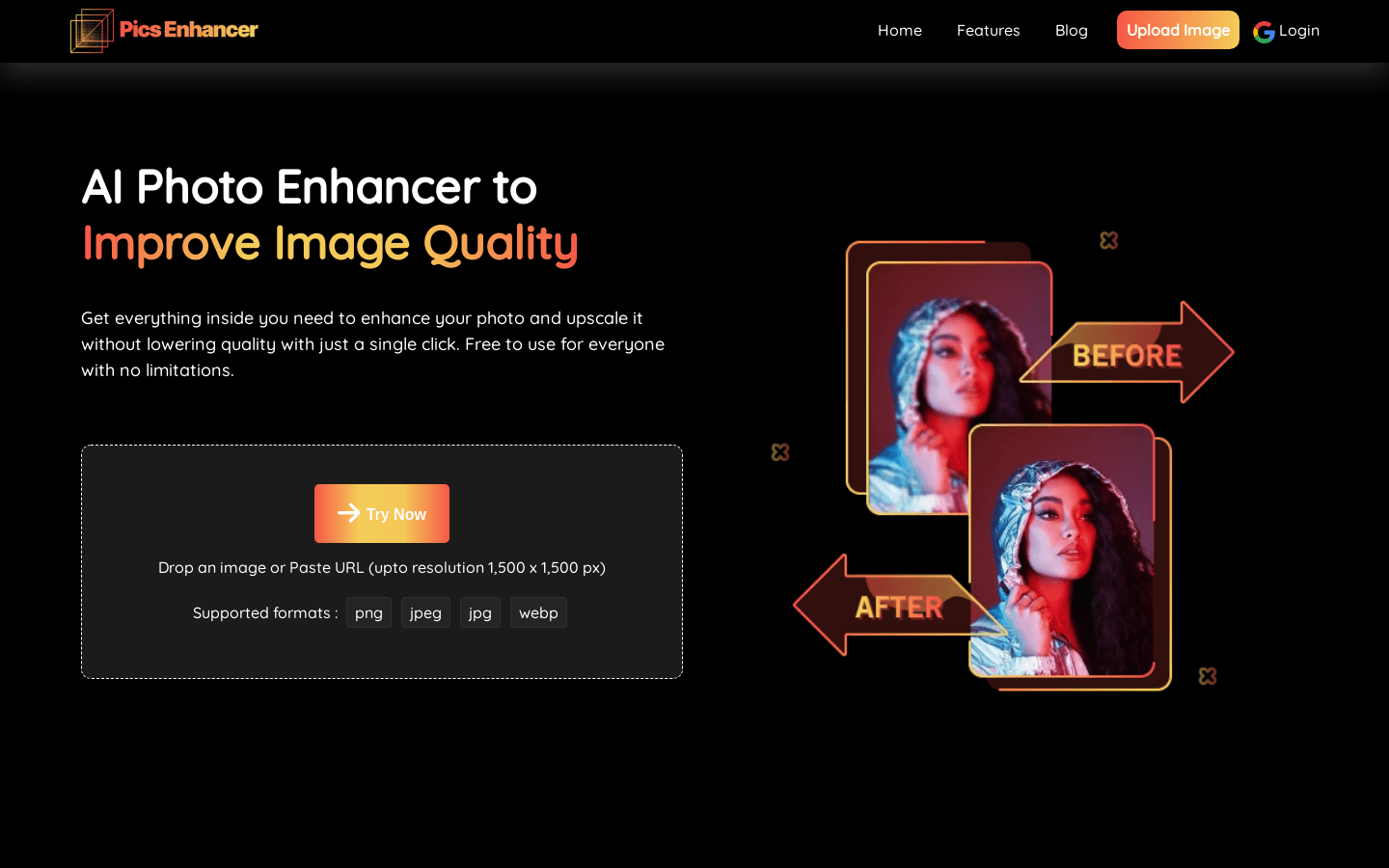The width and height of the screenshot is (1389, 868).
Task: Click the Upload Image button
Action: 1178,30
